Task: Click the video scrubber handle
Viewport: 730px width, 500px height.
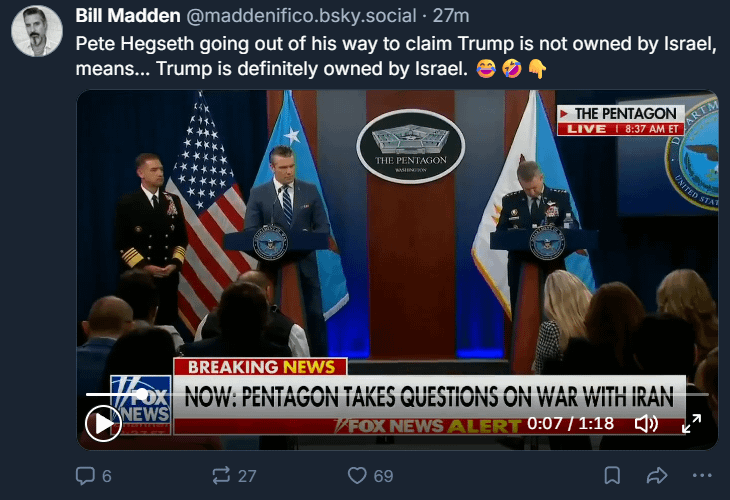Action: pyautogui.click(x=142, y=394)
